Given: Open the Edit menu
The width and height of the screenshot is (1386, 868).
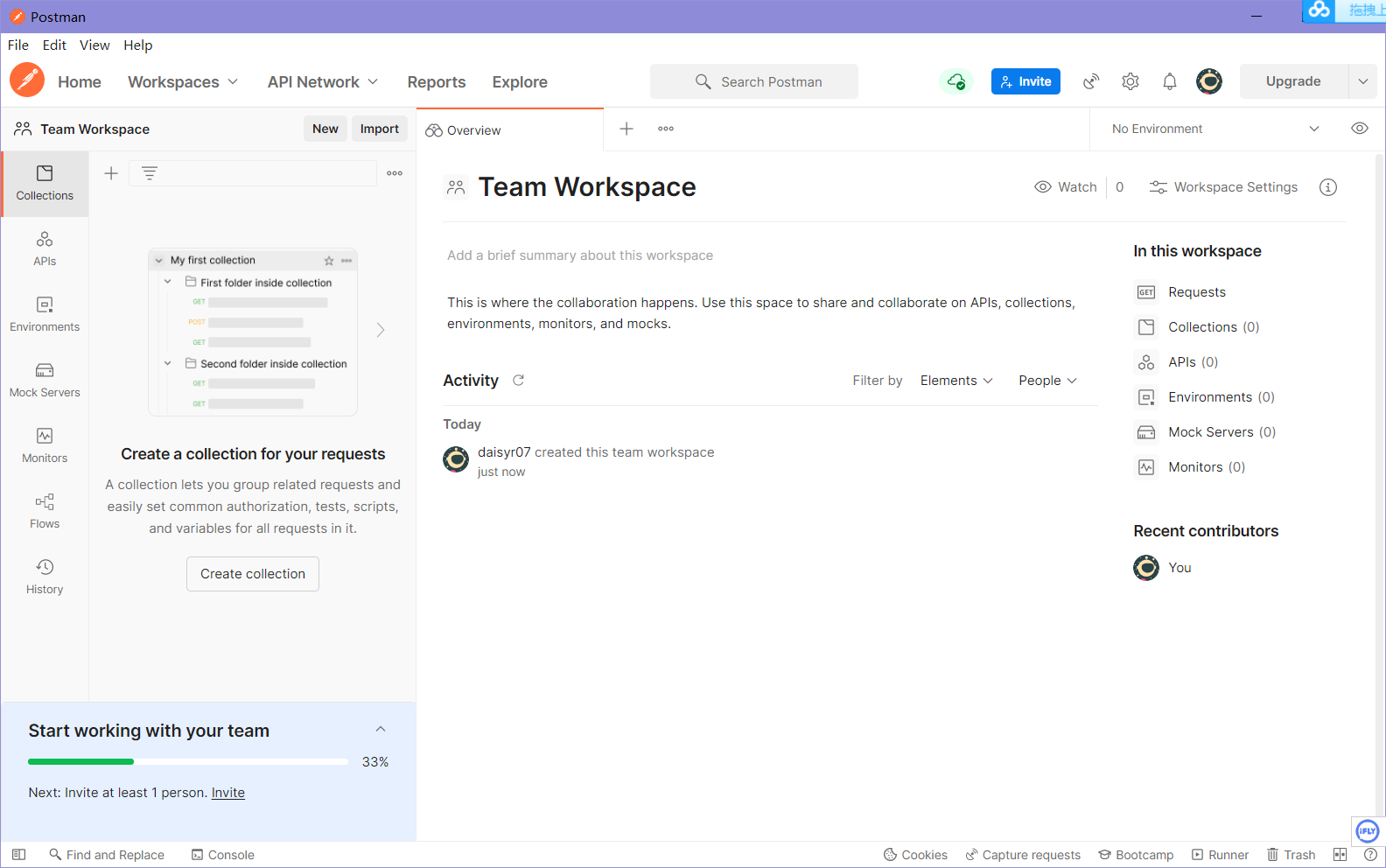Looking at the screenshot, I should tap(54, 45).
